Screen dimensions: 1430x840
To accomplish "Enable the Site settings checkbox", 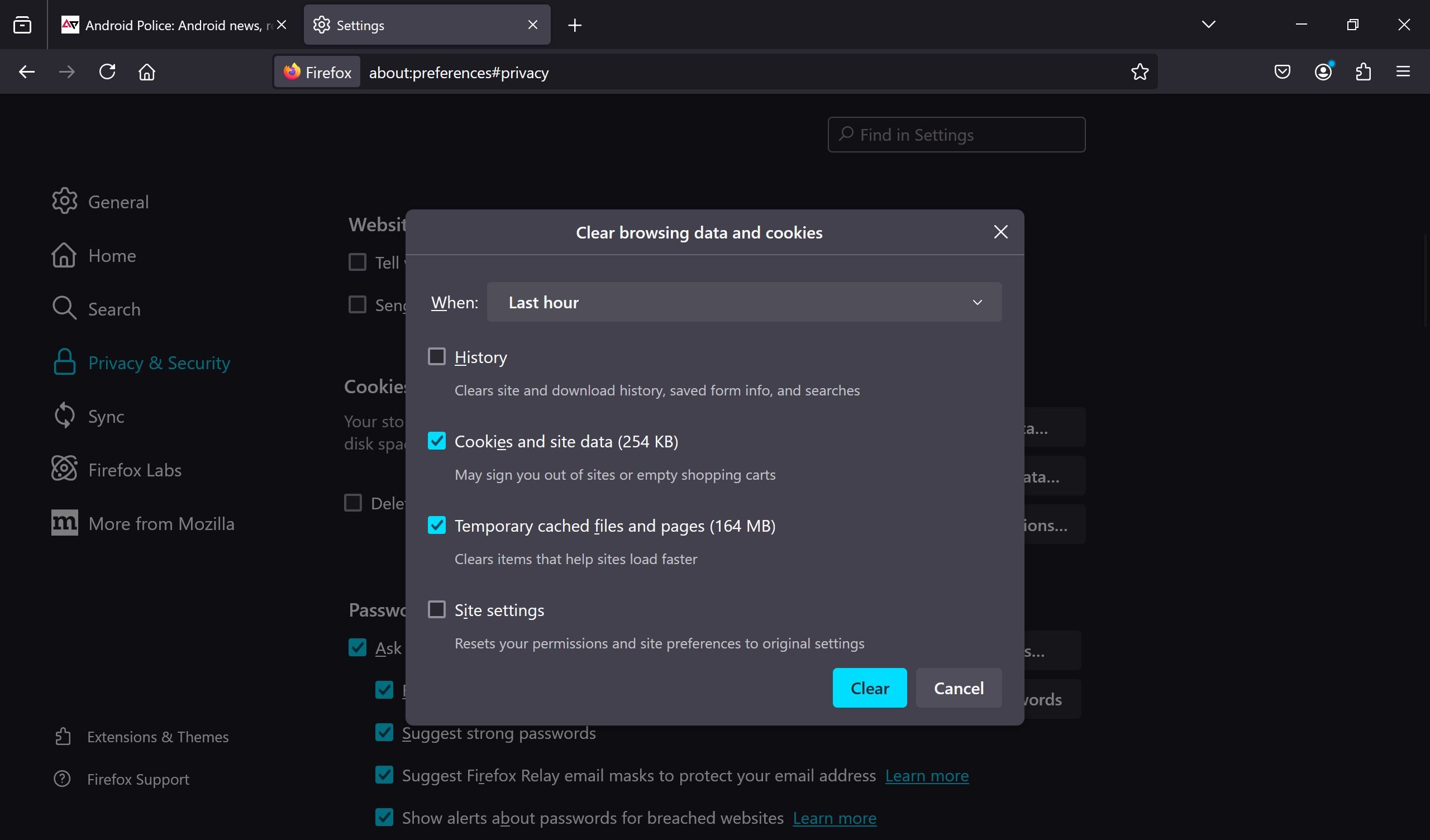I will click(437, 609).
